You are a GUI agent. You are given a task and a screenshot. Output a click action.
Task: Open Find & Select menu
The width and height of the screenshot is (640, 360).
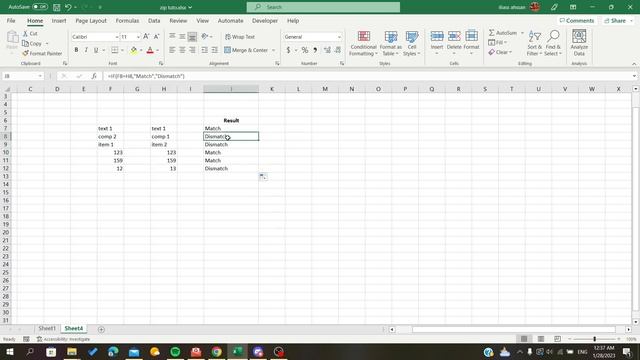click(x=553, y=43)
